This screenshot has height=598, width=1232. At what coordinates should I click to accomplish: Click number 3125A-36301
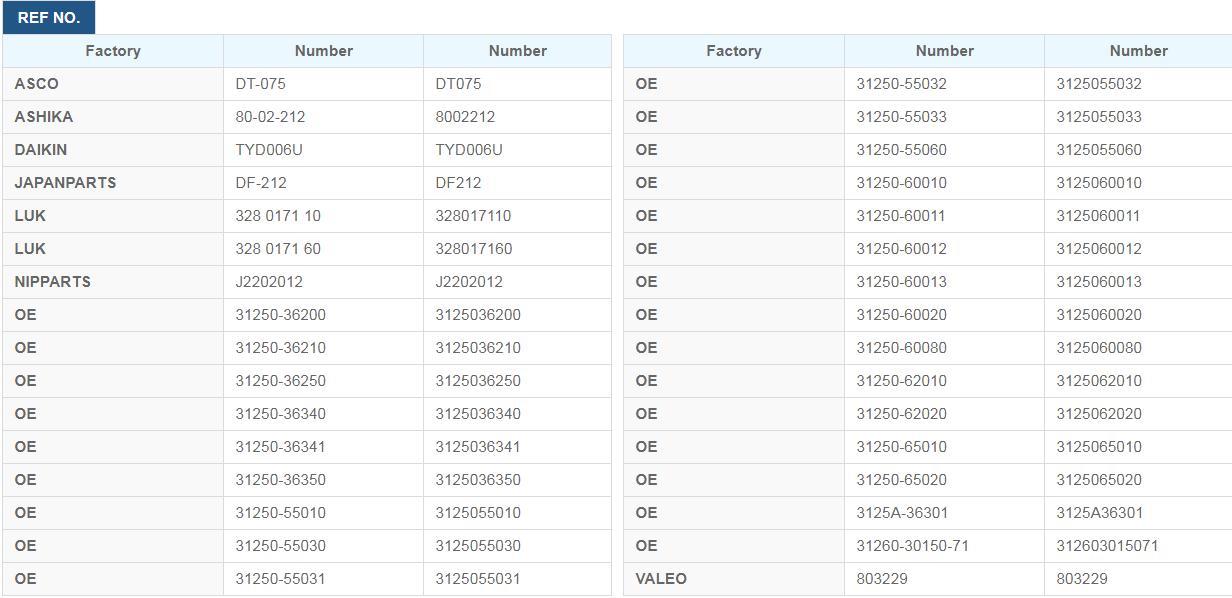(902, 513)
